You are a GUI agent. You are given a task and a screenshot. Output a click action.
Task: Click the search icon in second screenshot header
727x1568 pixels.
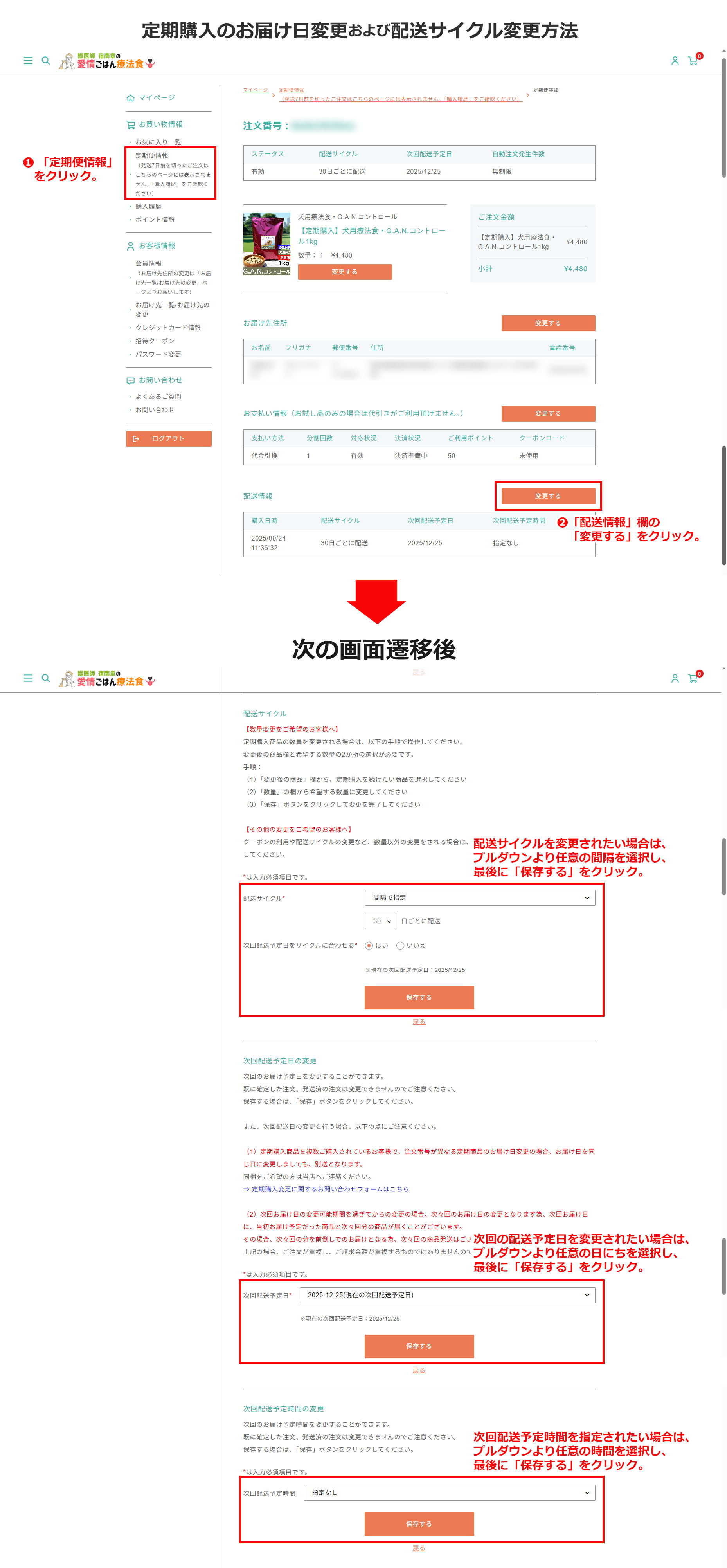tap(46, 678)
